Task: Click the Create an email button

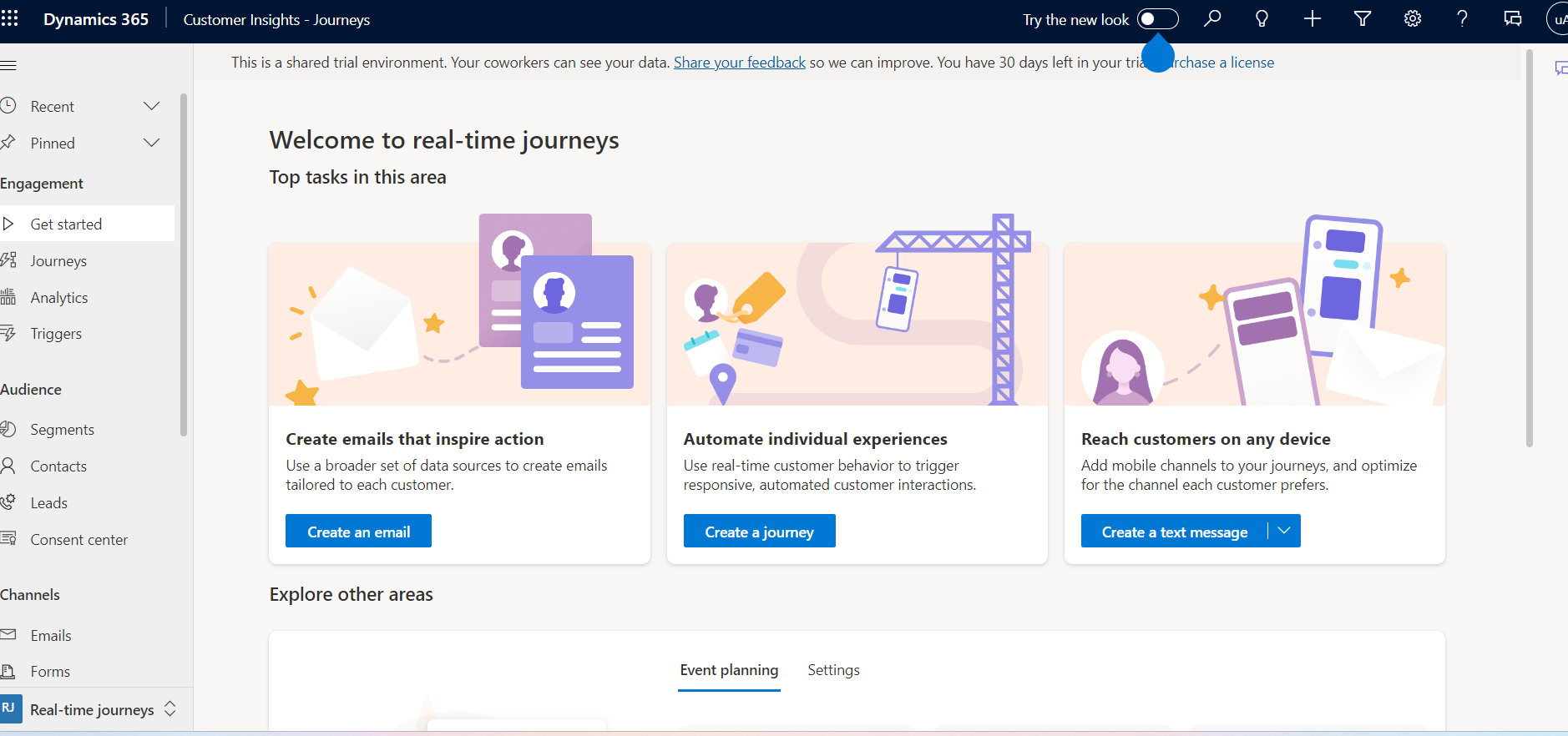Action: tap(358, 532)
